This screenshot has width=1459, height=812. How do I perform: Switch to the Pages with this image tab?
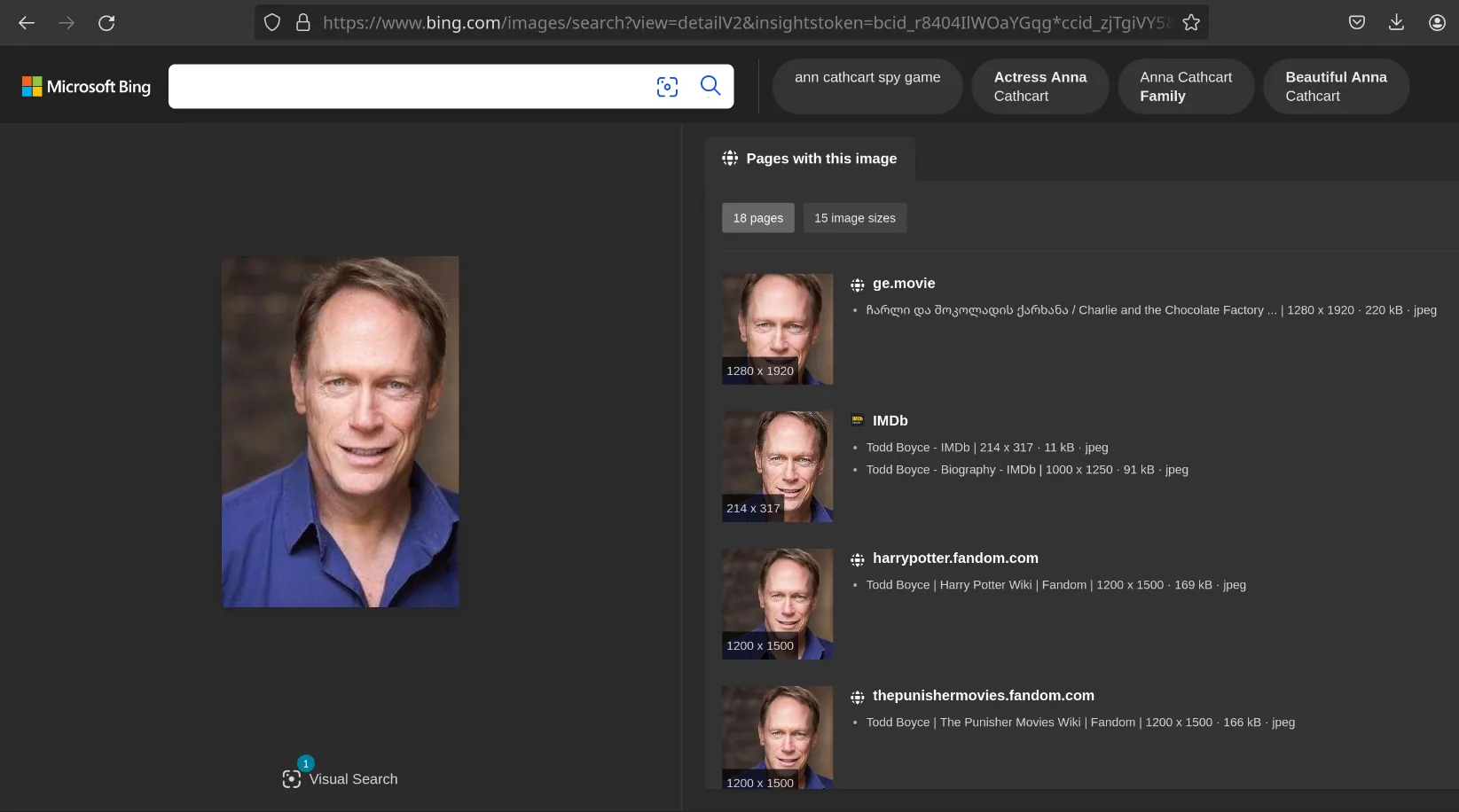click(810, 158)
